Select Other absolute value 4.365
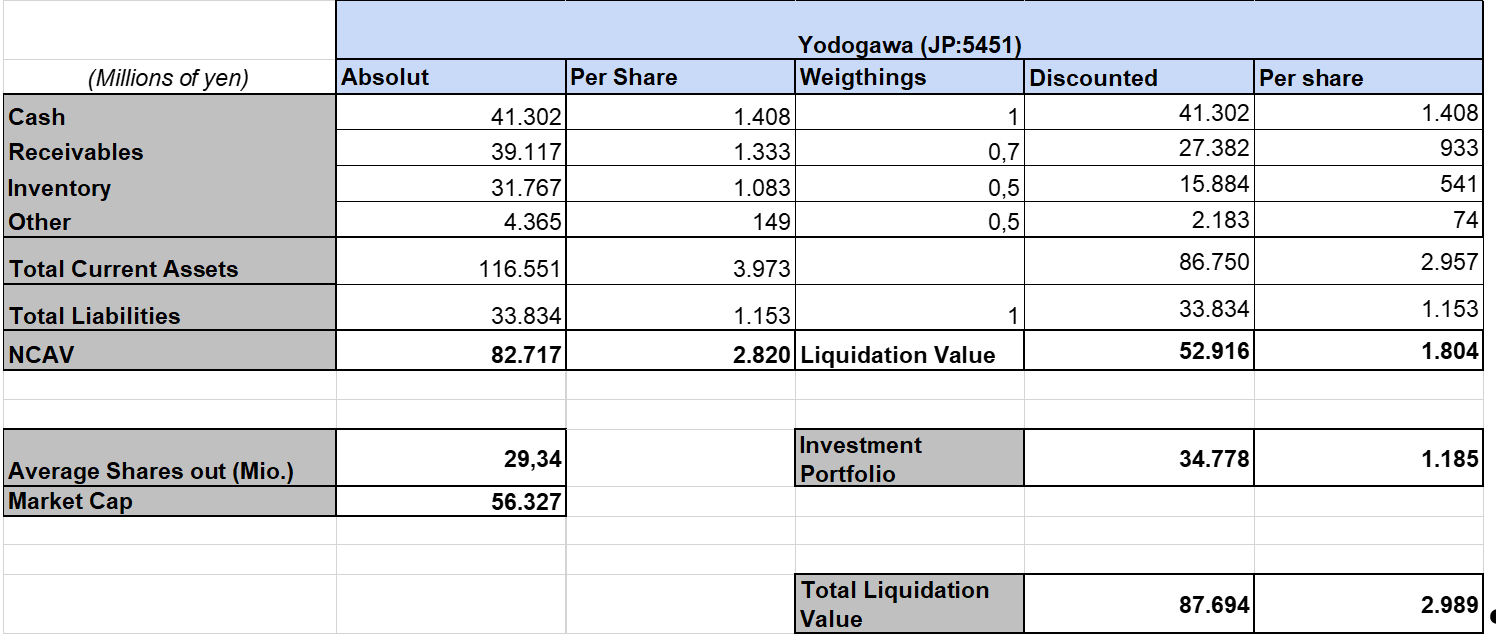This screenshot has height=636, width=1496. pyautogui.click(x=451, y=221)
